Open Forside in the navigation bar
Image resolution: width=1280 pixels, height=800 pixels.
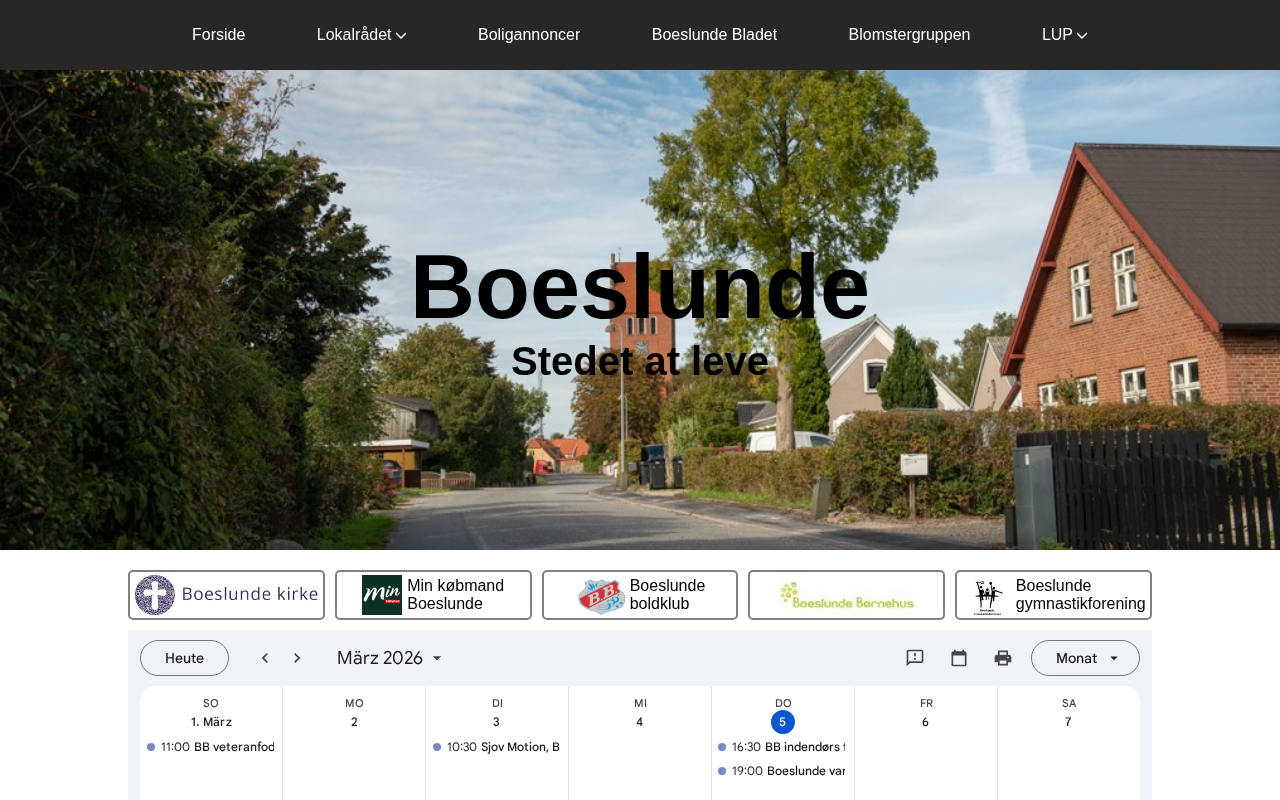218,35
